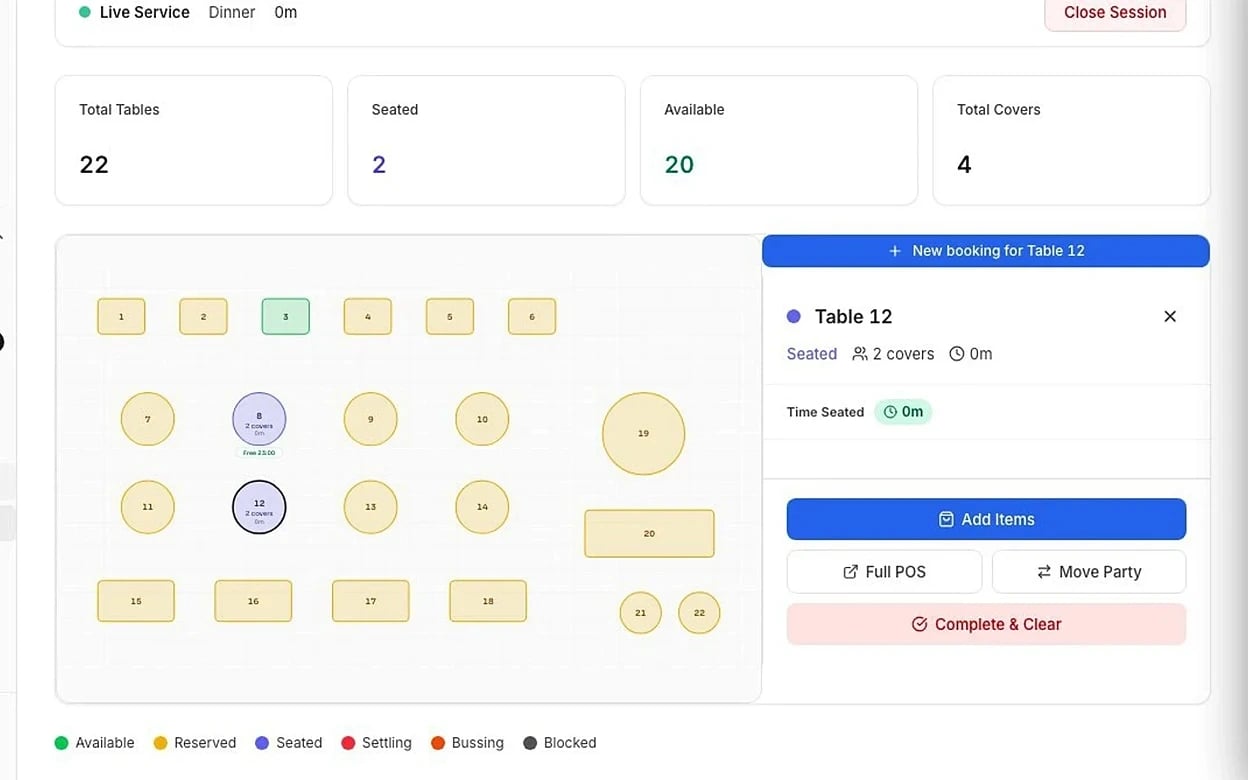Screen dimensions: 1248x780
Task: Click the dark Blocked legend swatch
Action: tap(530, 743)
